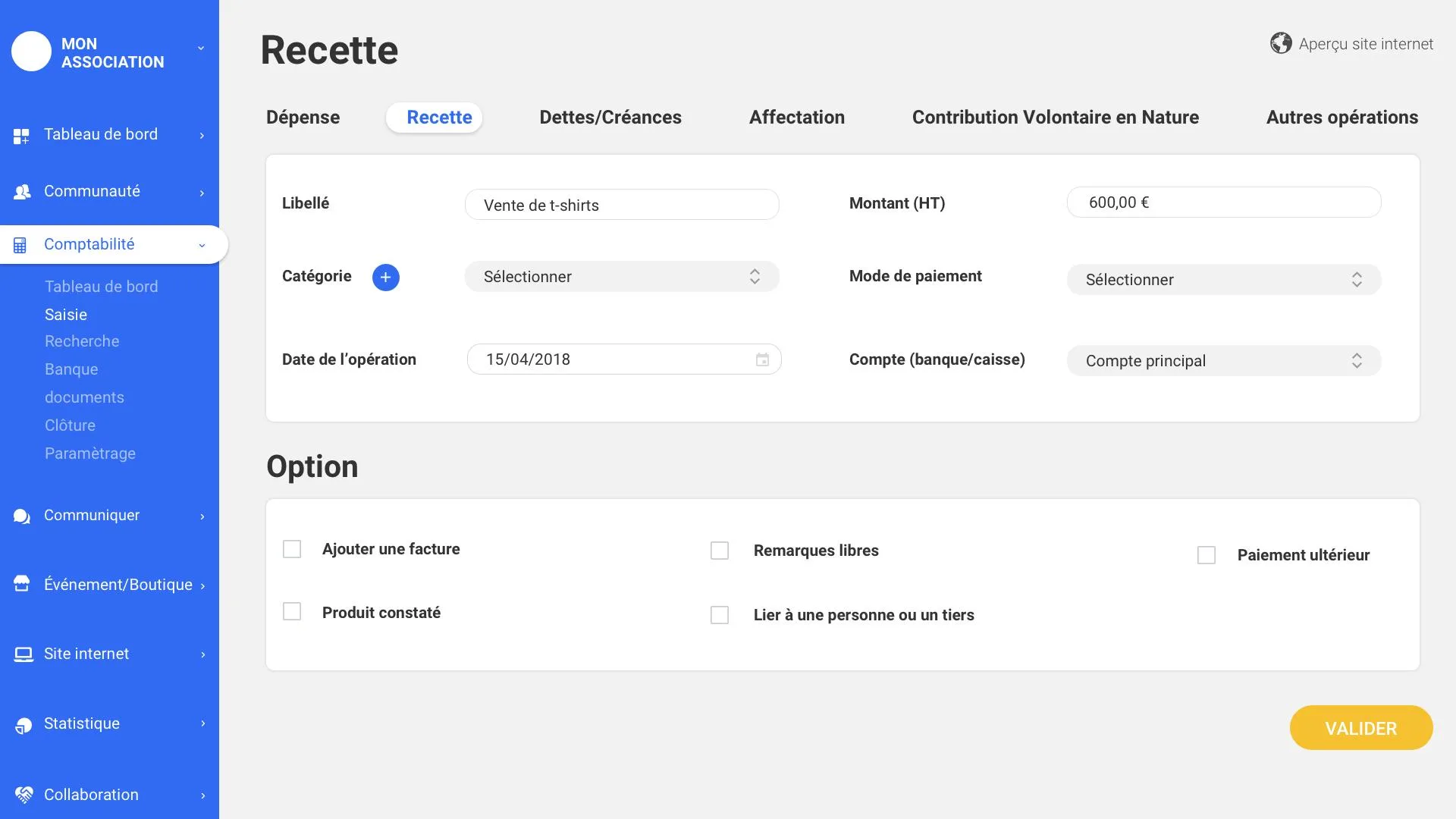Expand the sidebar Tableau de bord chevron
The image size is (1456, 819).
[x=202, y=136]
